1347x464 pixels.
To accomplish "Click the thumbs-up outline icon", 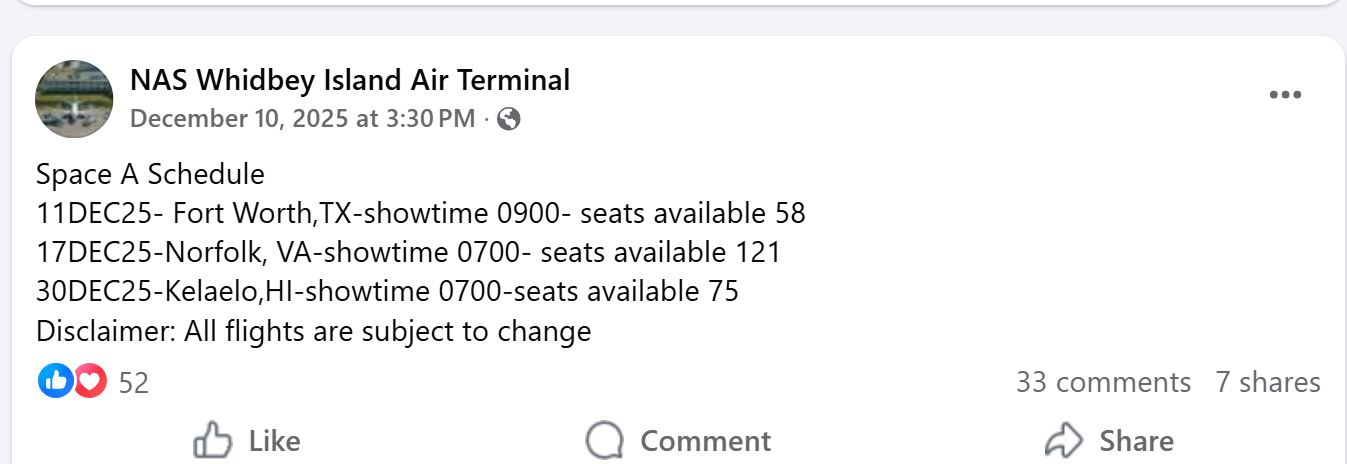I will pos(212,441).
